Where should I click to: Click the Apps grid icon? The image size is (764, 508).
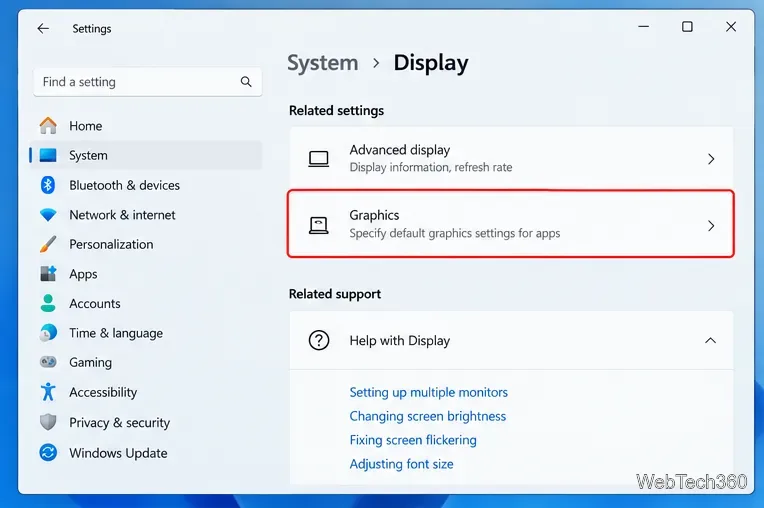tap(48, 274)
